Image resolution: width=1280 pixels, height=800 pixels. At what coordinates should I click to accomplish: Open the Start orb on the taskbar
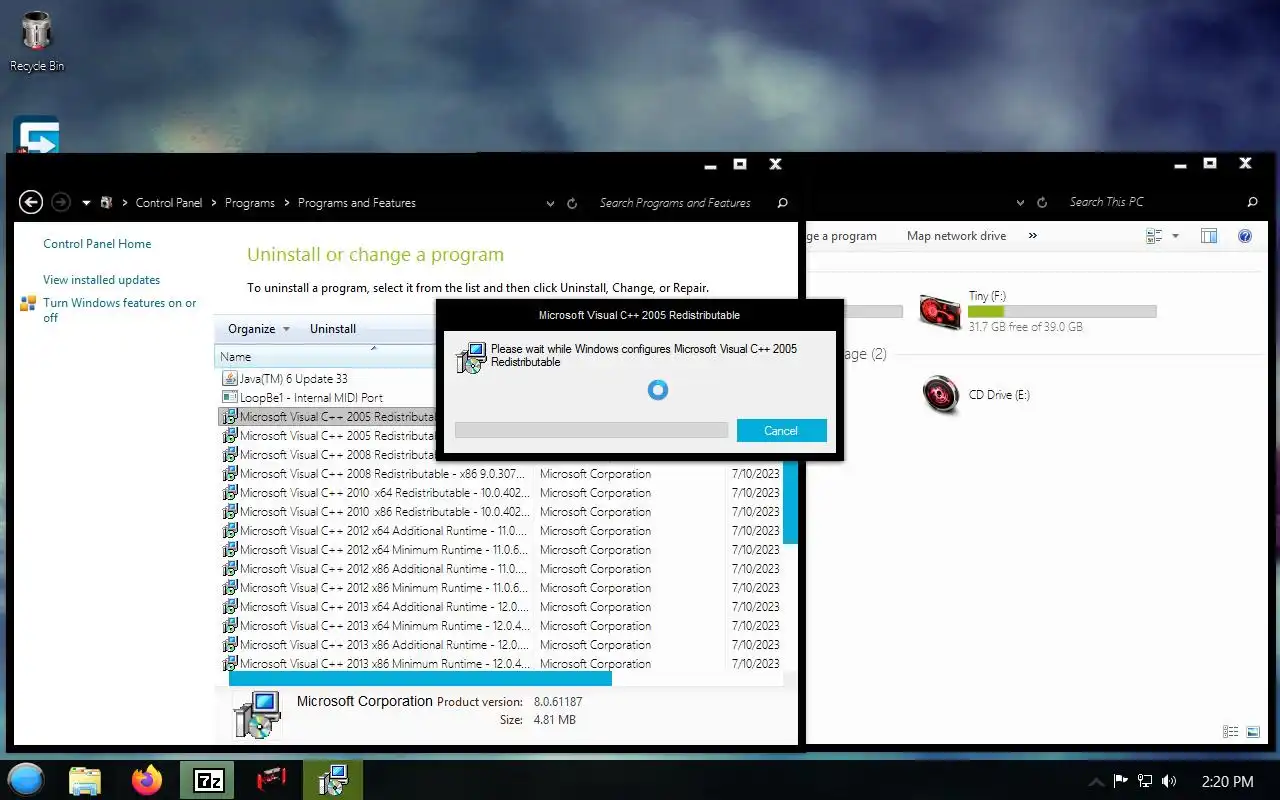click(x=26, y=780)
